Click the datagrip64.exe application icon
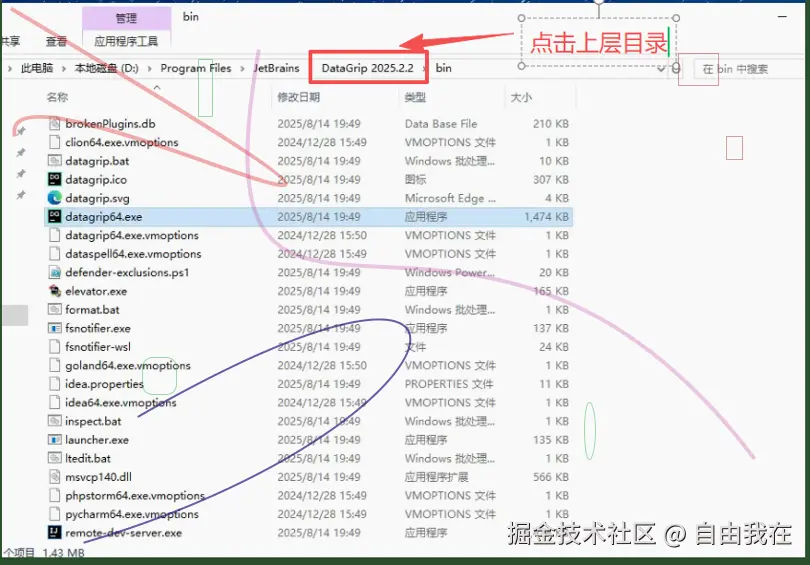Screen dimensions: 810x565 [54, 216]
